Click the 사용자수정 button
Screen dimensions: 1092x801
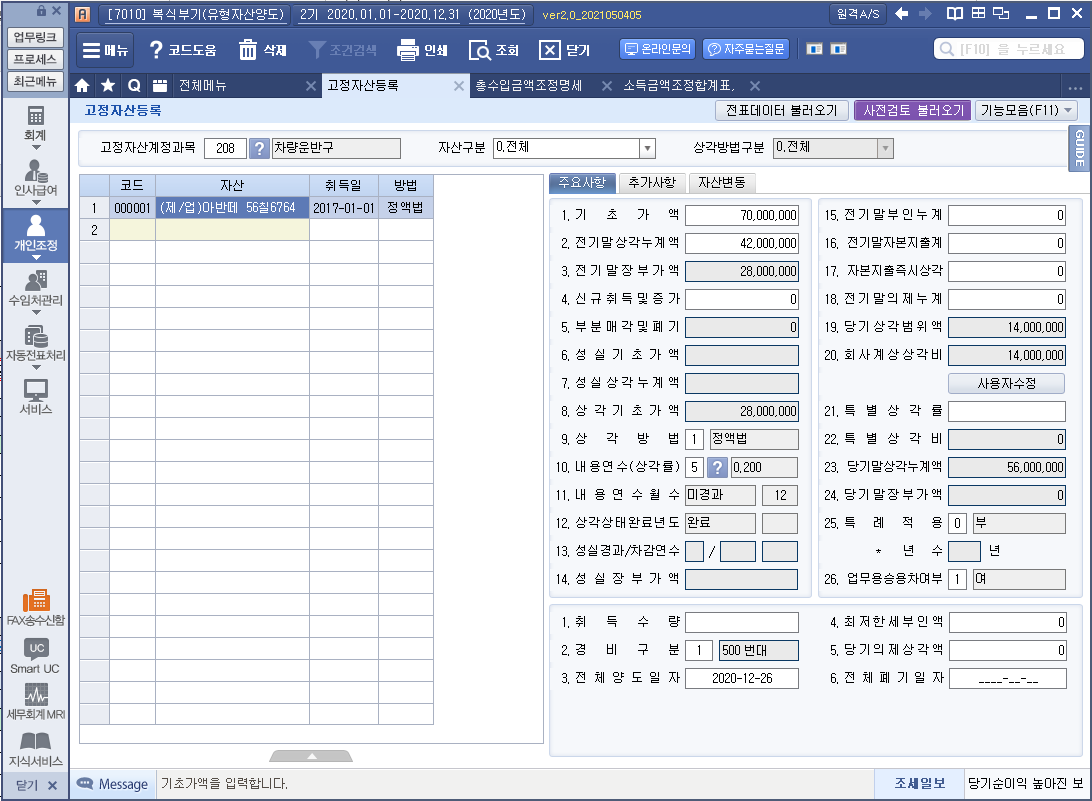[x=1006, y=383]
